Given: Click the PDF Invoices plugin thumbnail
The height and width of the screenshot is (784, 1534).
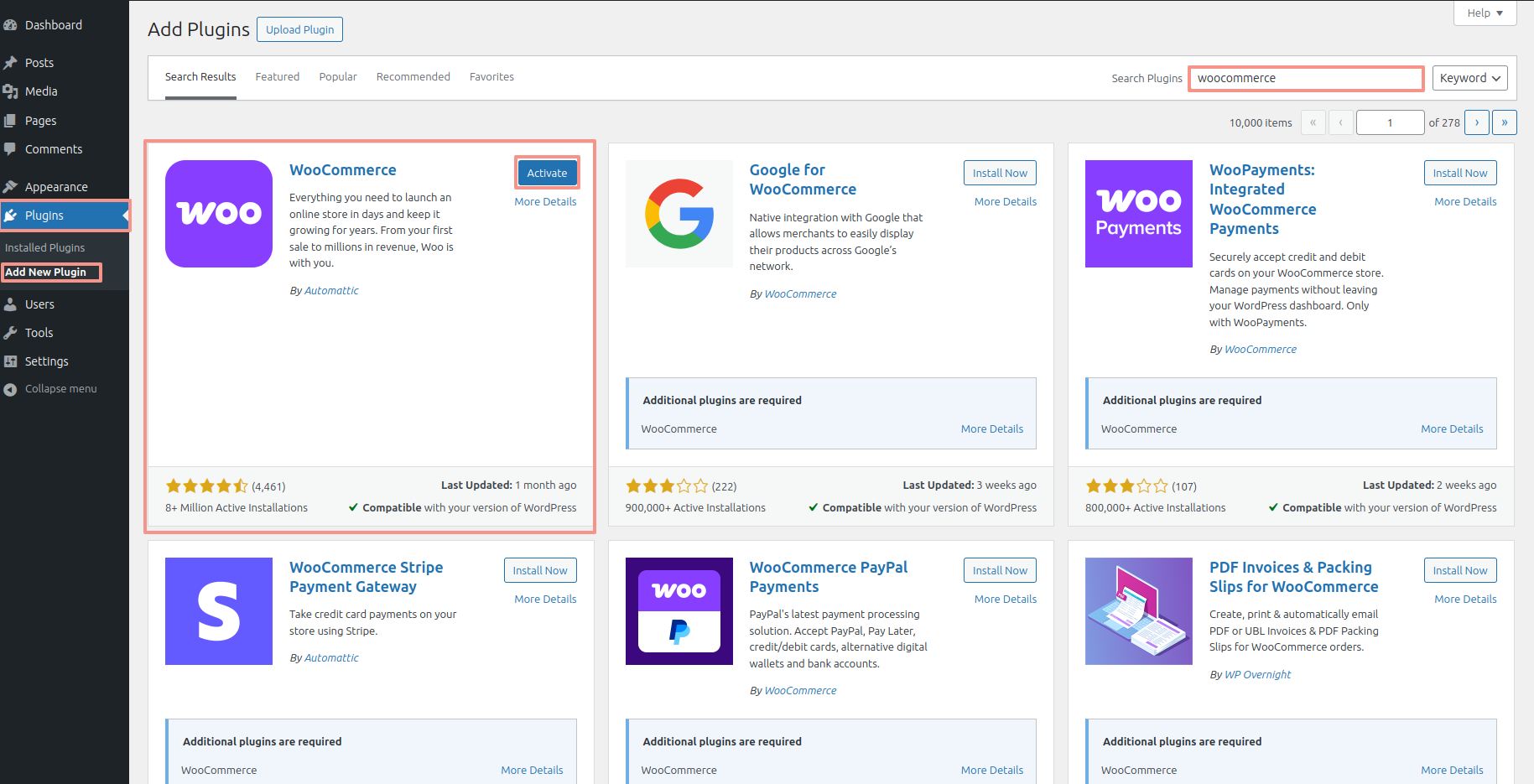Looking at the screenshot, I should pos(1139,611).
